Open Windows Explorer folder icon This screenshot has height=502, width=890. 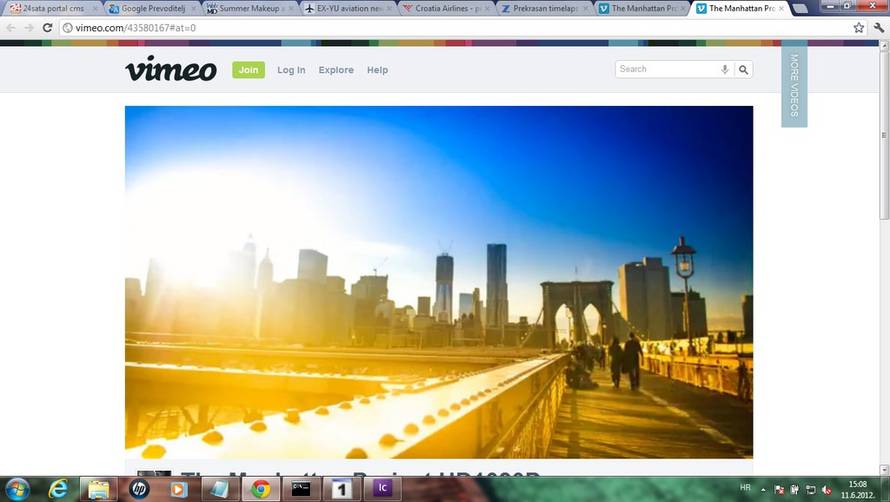click(98, 489)
